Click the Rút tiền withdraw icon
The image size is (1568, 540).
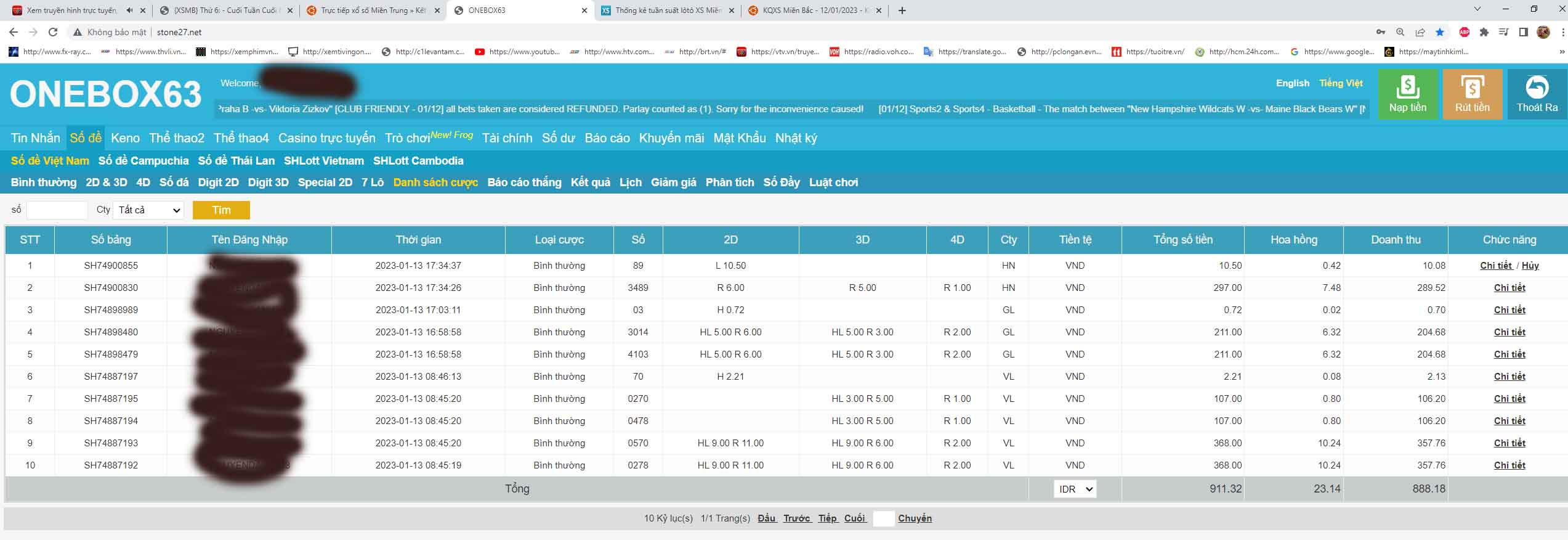[1472, 88]
